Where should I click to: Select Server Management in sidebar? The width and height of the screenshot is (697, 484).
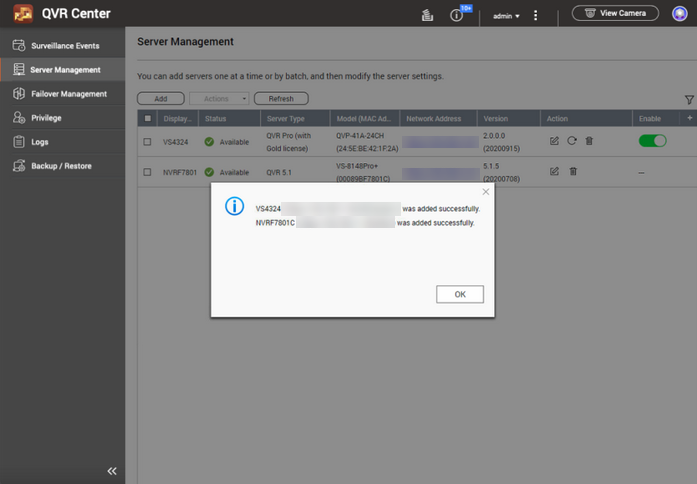click(63, 69)
